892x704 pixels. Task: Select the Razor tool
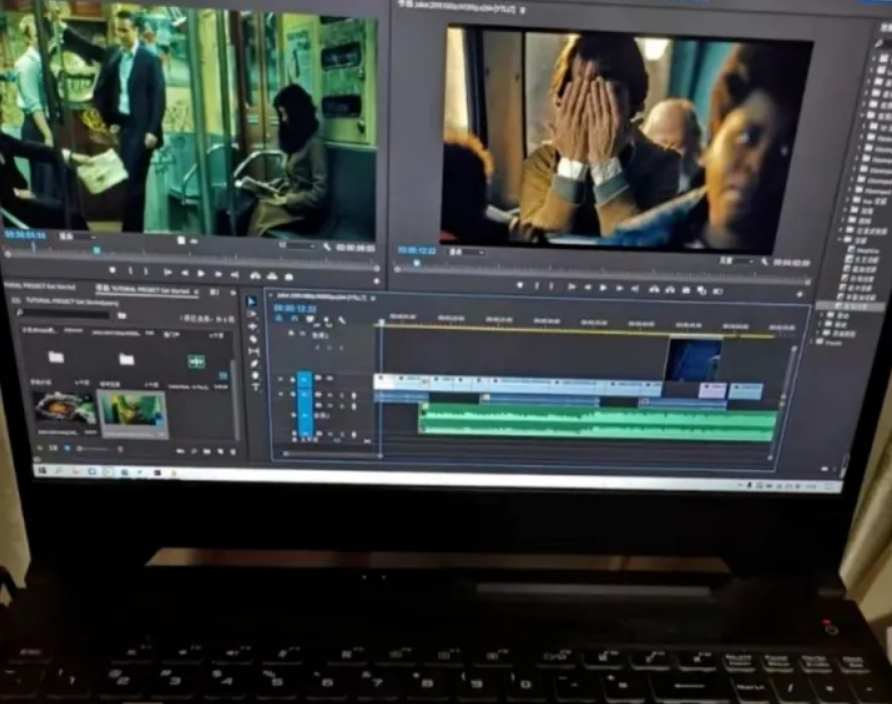point(254,339)
